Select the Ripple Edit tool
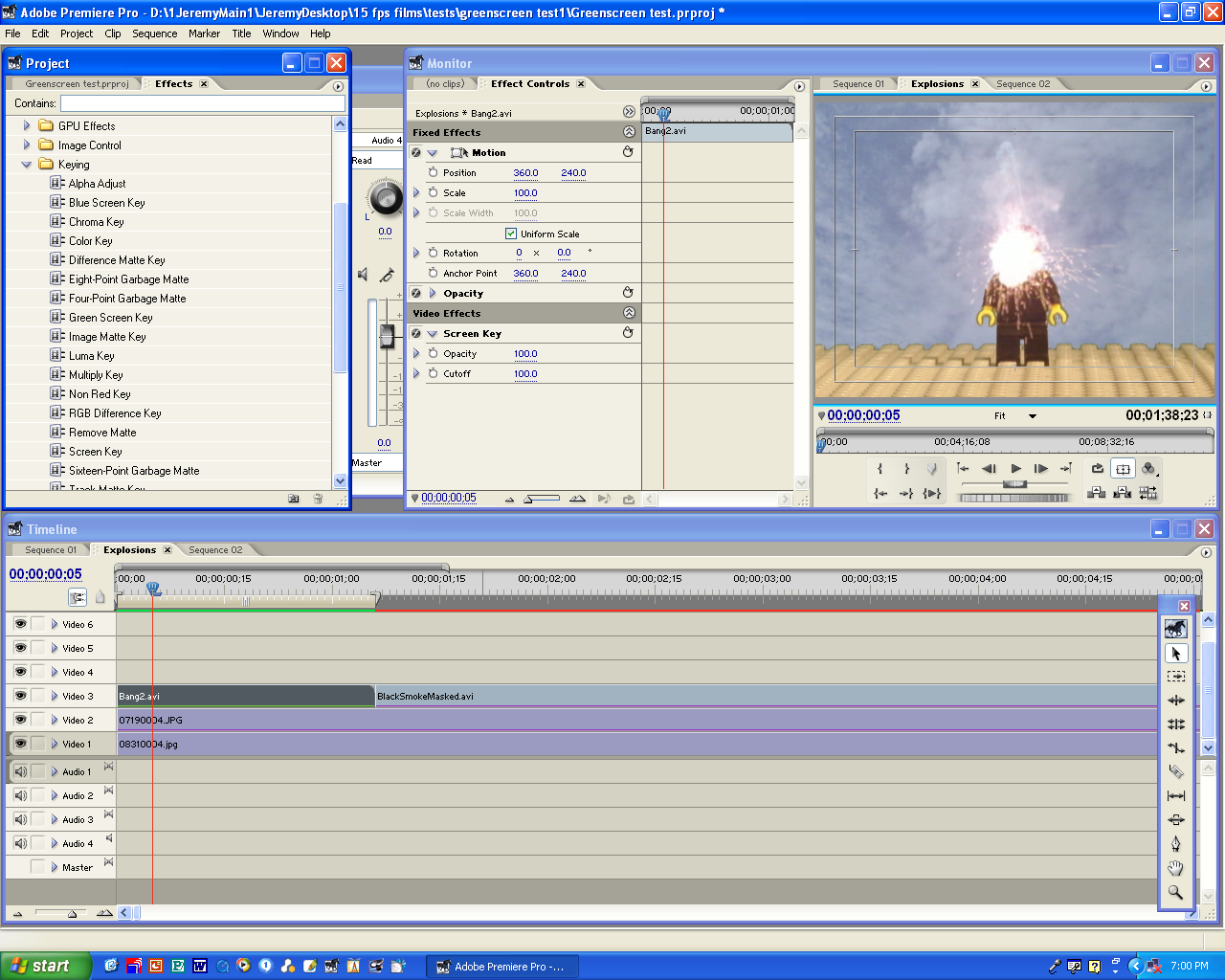The image size is (1225, 980). 1176,701
